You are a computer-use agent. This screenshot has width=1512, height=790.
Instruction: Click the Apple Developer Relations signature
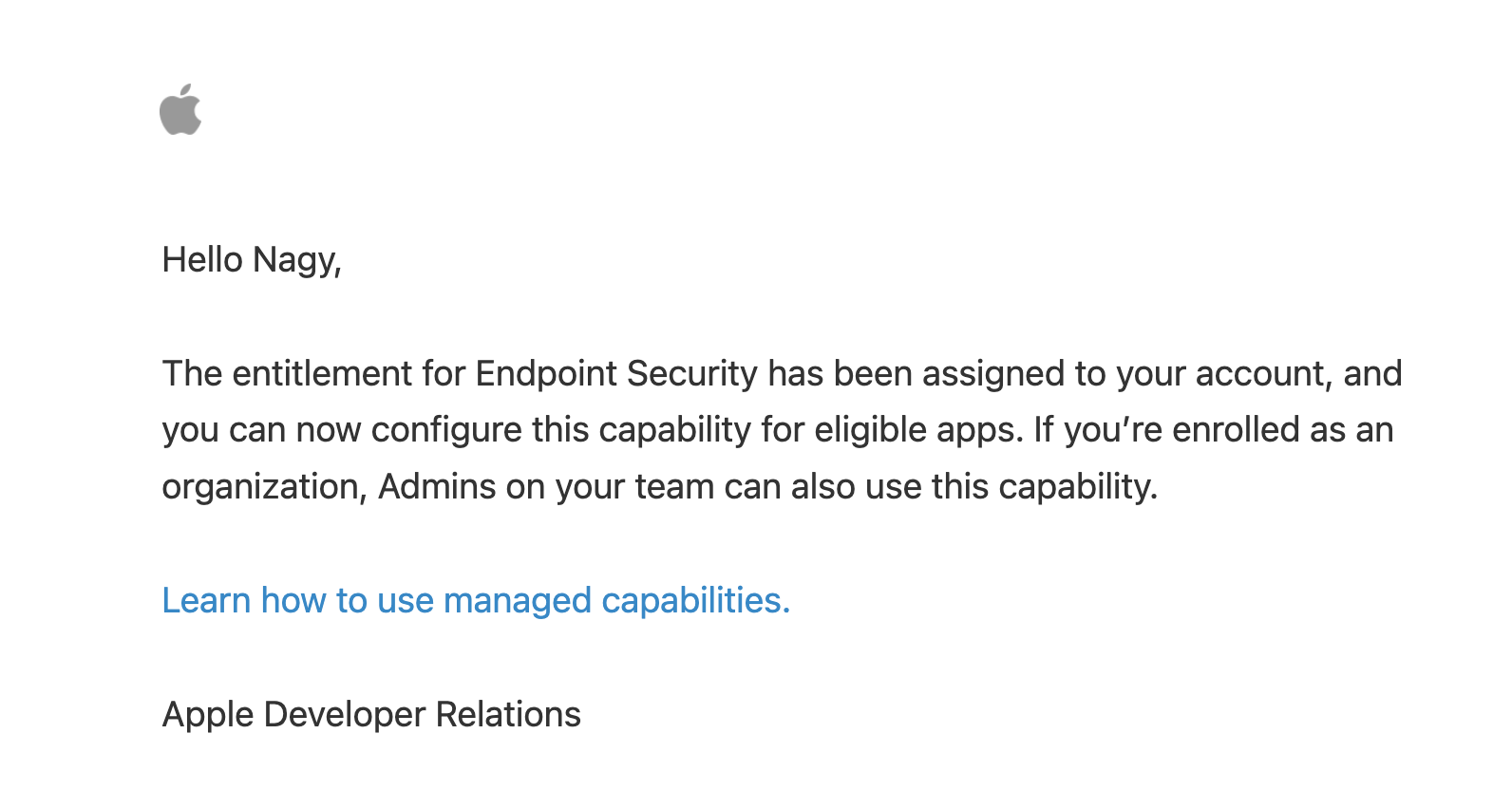(x=371, y=714)
